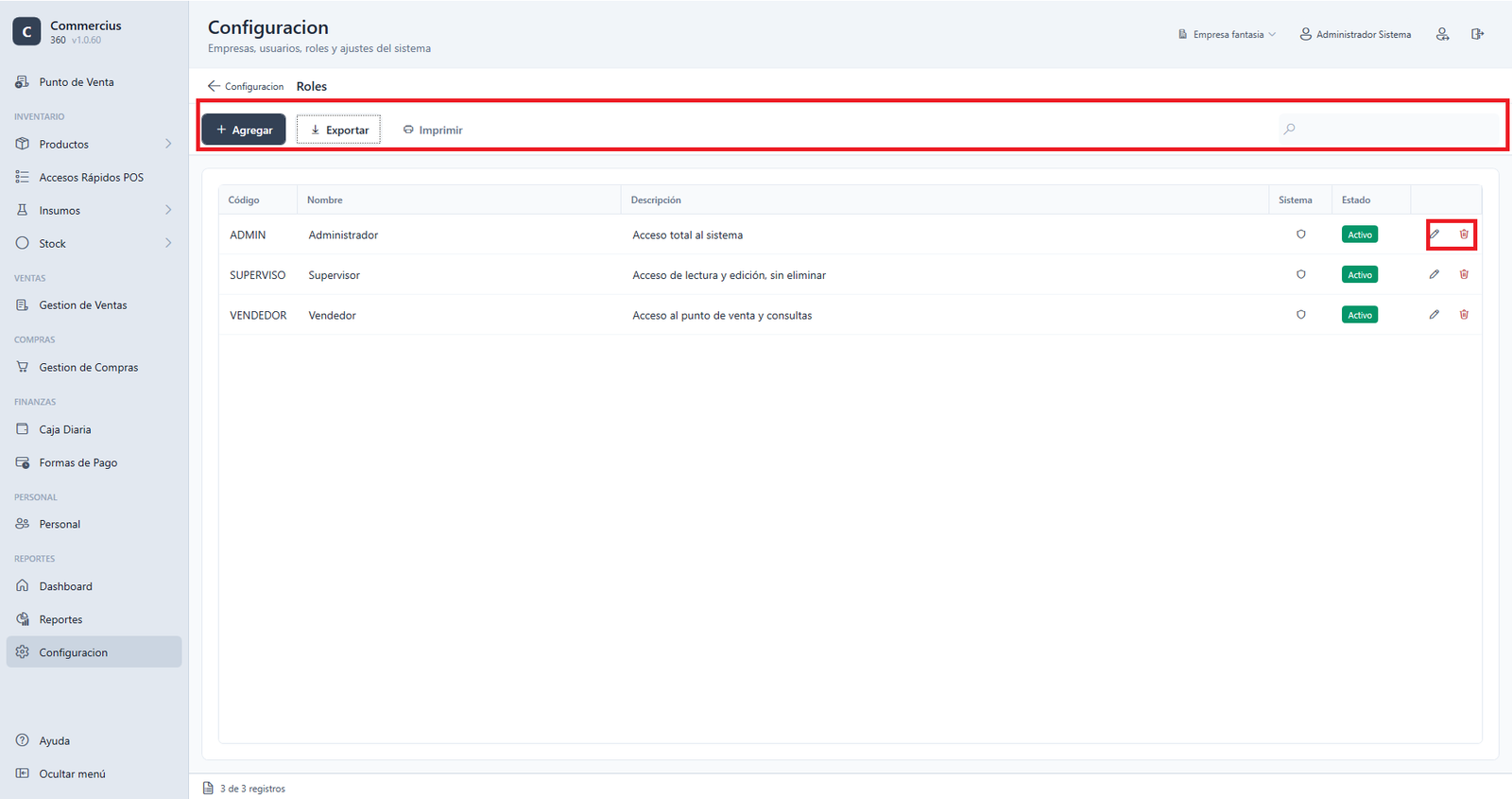This screenshot has width=1512, height=799.
Task: Click the logout icon in the top right corner
Action: [1477, 34]
